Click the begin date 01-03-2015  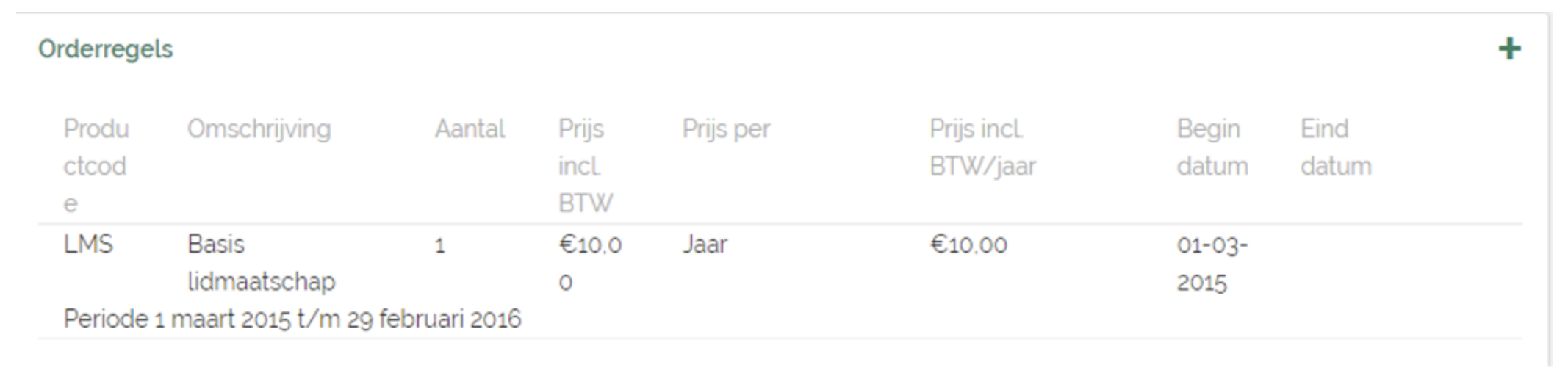1212,263
